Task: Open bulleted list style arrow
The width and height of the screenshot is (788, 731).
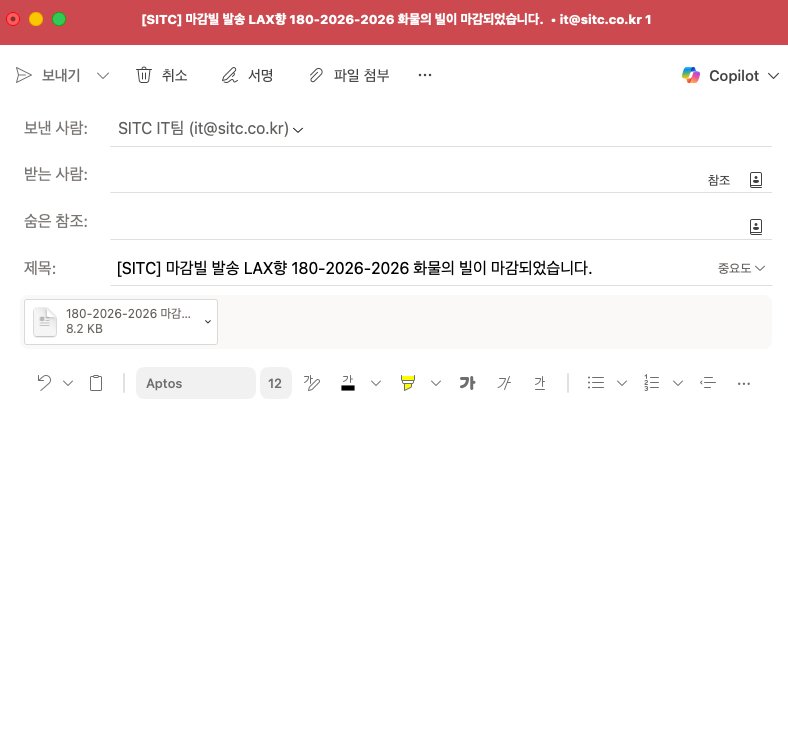Action: [x=622, y=383]
